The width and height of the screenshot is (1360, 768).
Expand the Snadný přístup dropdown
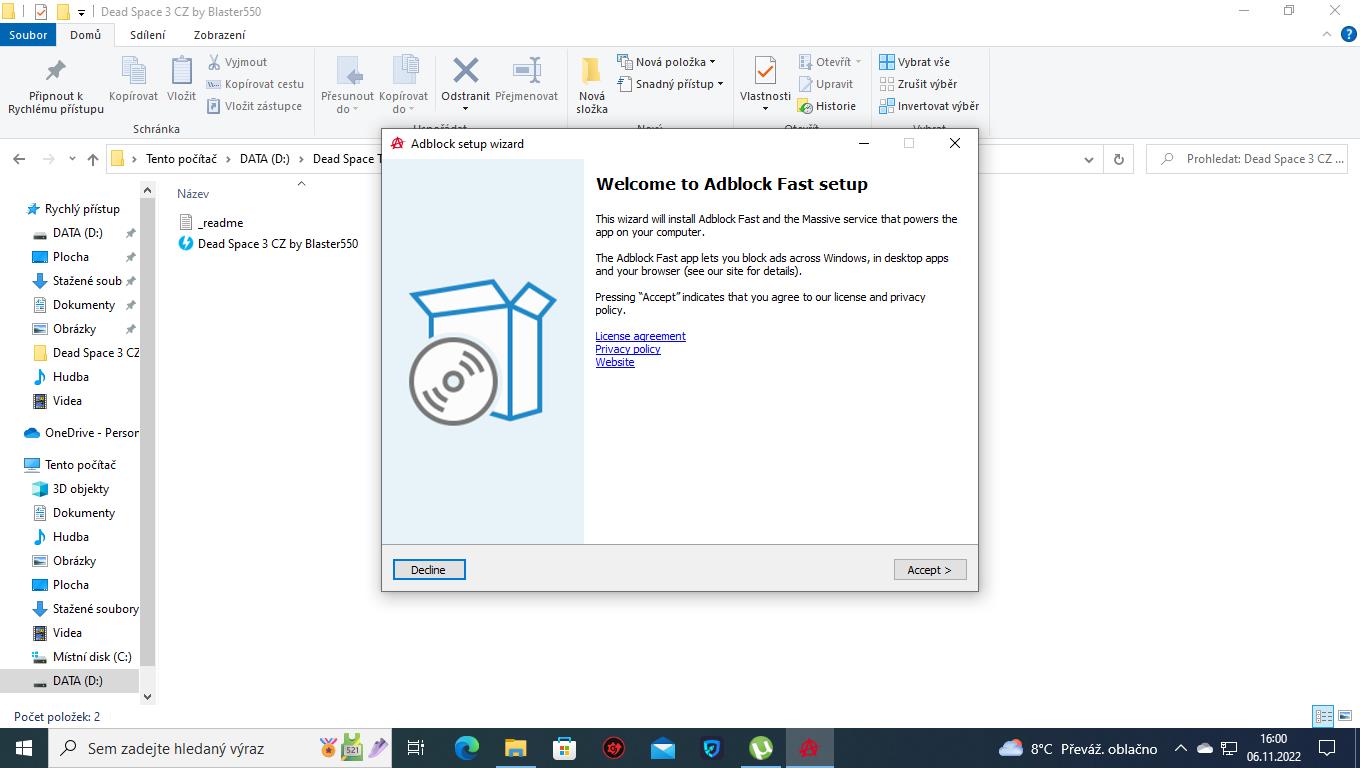tap(678, 84)
